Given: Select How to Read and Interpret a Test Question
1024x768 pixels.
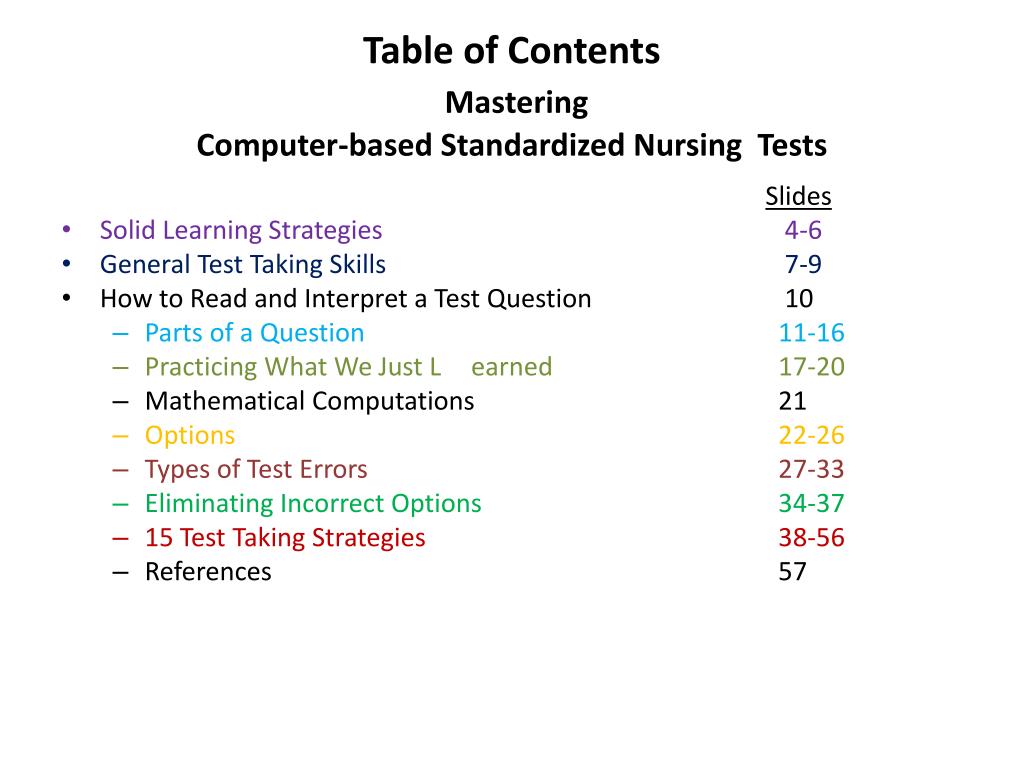Looking at the screenshot, I should [x=345, y=299].
